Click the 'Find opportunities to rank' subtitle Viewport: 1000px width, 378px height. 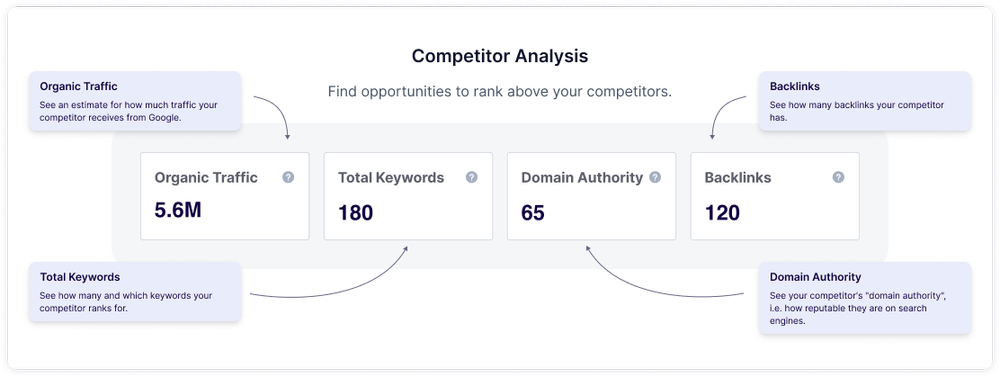(500, 92)
